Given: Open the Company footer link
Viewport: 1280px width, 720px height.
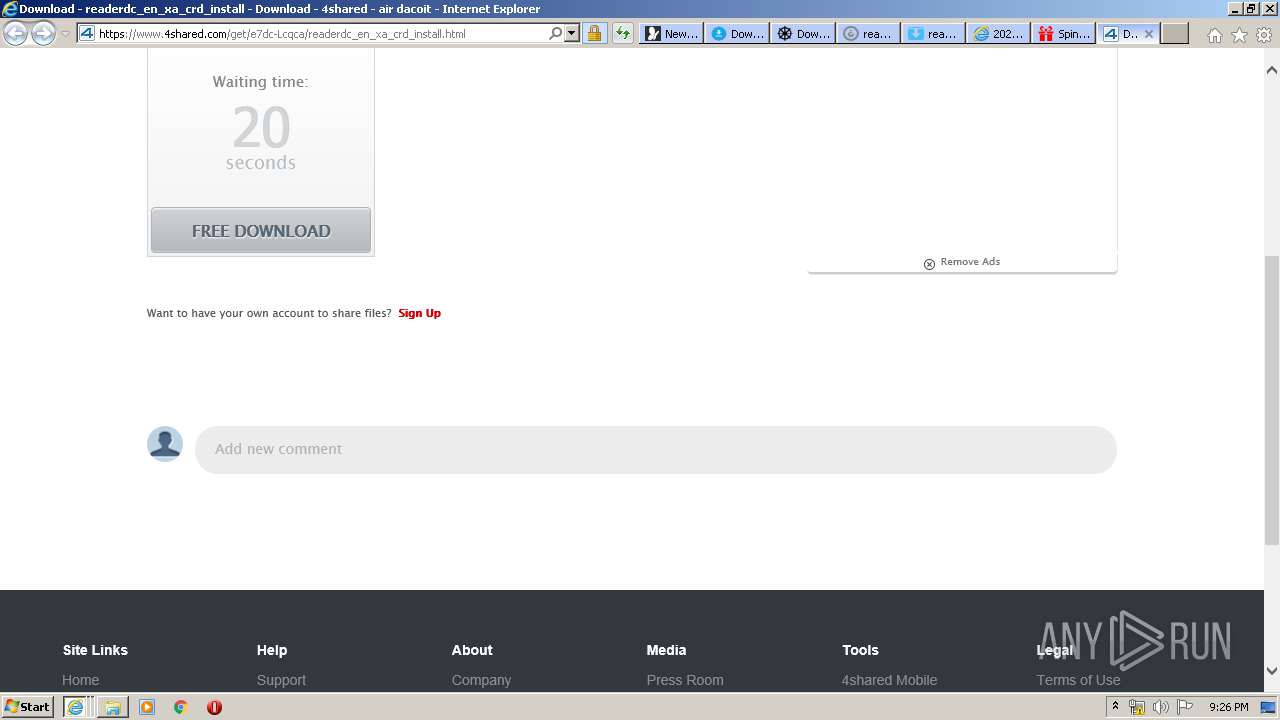Looking at the screenshot, I should pos(481,680).
